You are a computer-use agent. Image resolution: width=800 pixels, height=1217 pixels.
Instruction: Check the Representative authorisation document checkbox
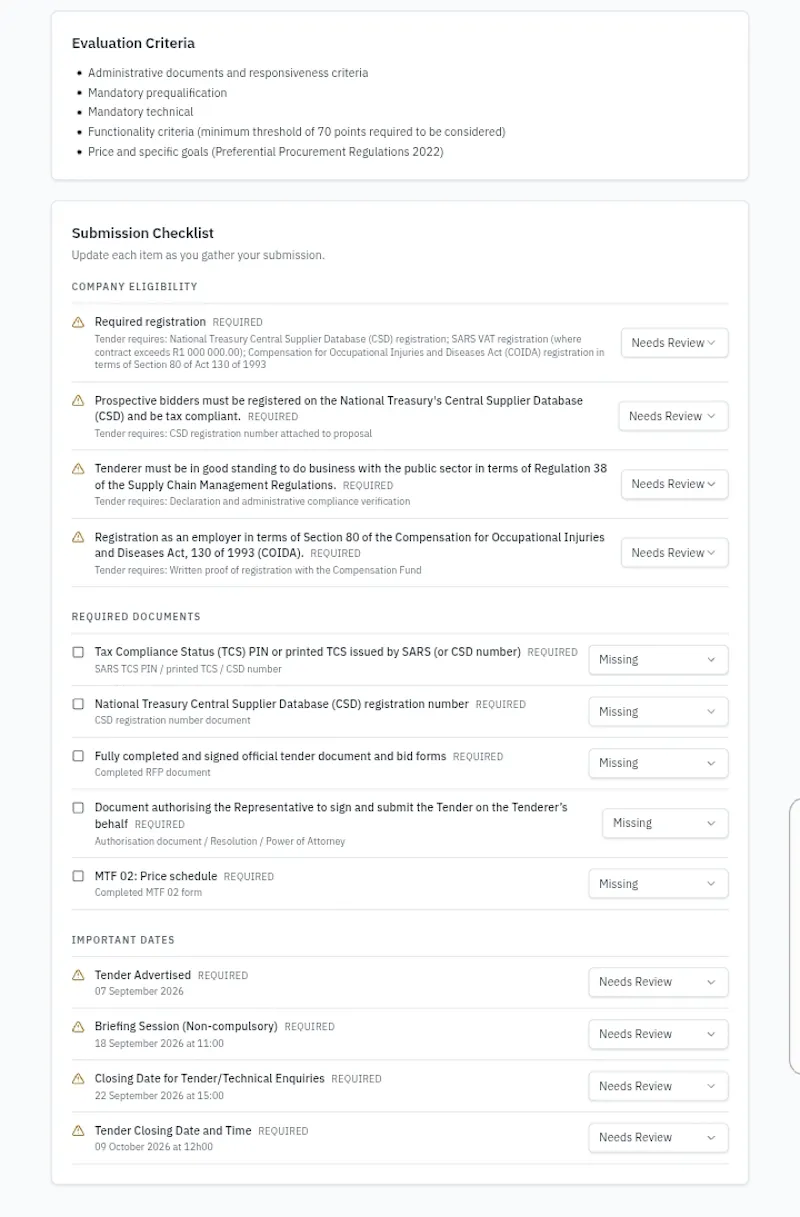pyautogui.click(x=78, y=807)
